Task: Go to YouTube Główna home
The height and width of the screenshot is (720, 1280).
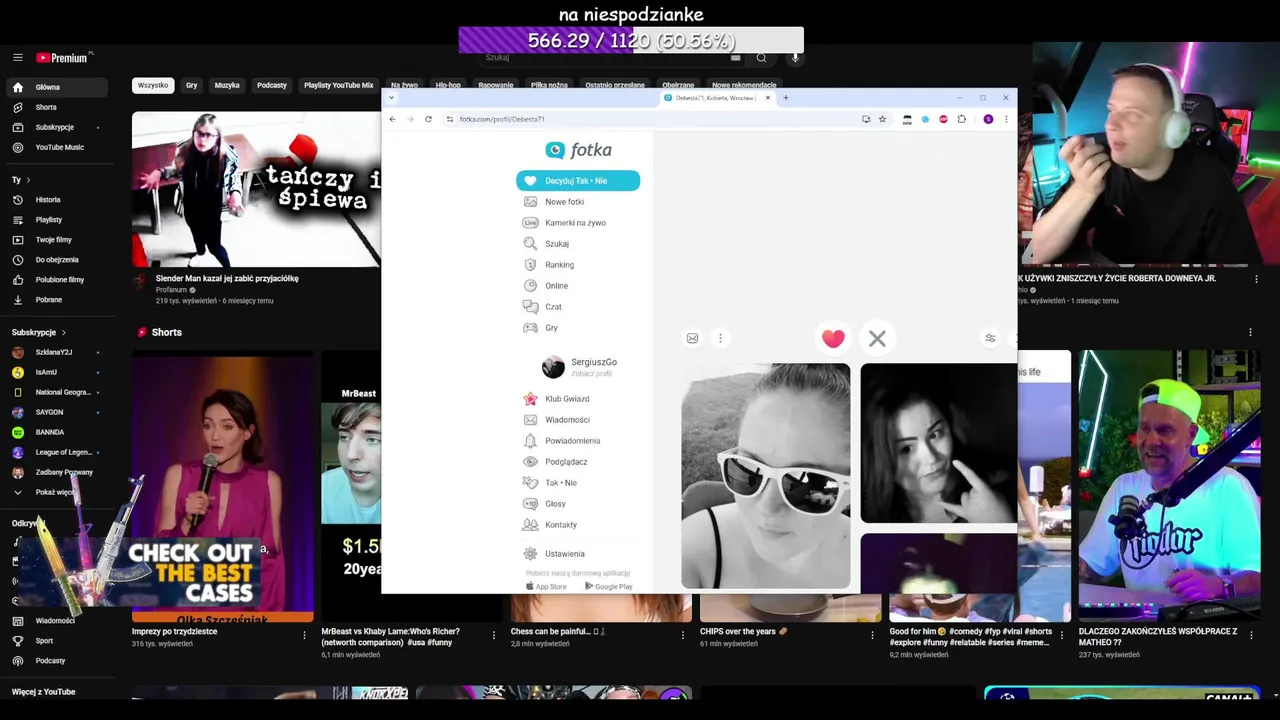Action: (x=57, y=87)
